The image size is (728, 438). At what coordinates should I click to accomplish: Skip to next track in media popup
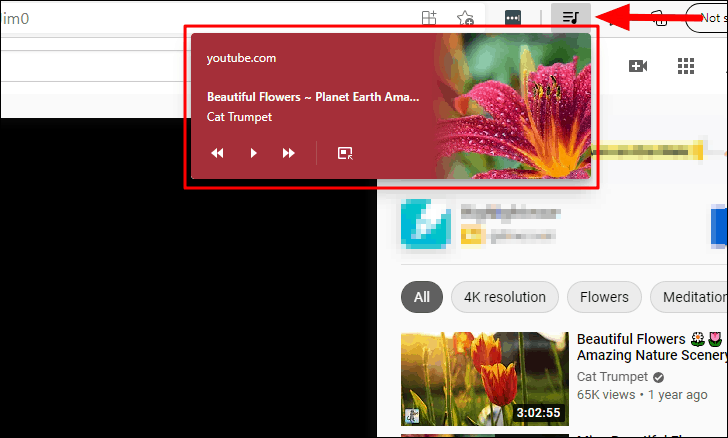pyautogui.click(x=288, y=153)
